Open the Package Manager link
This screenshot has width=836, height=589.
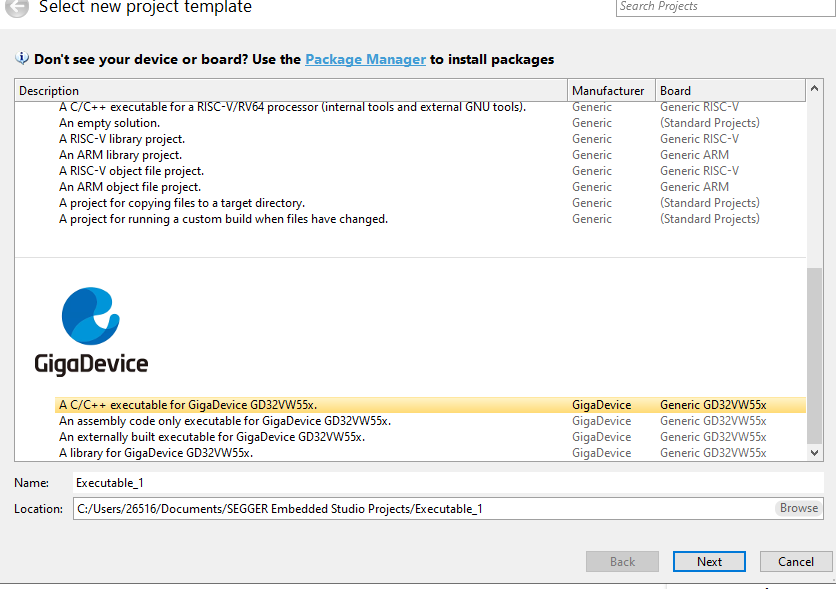coord(365,59)
